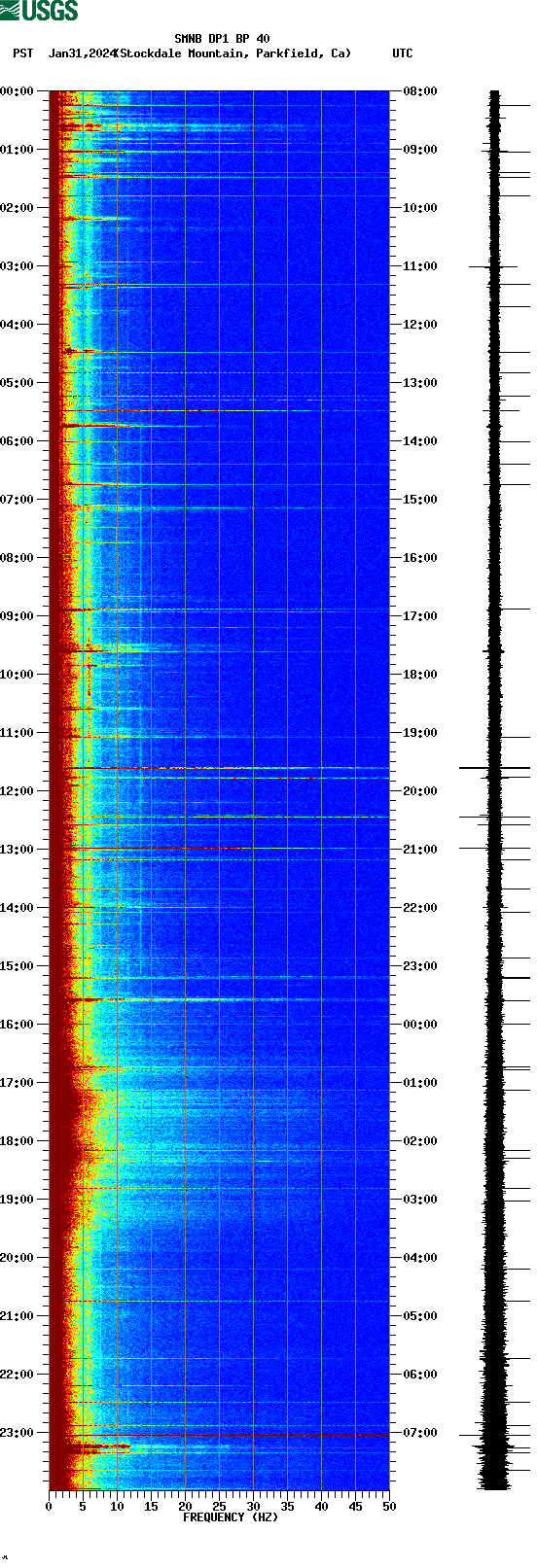Screen dimensions: 537x1568
Task: Click the PST time label 23:00
Action: [x=18, y=1433]
